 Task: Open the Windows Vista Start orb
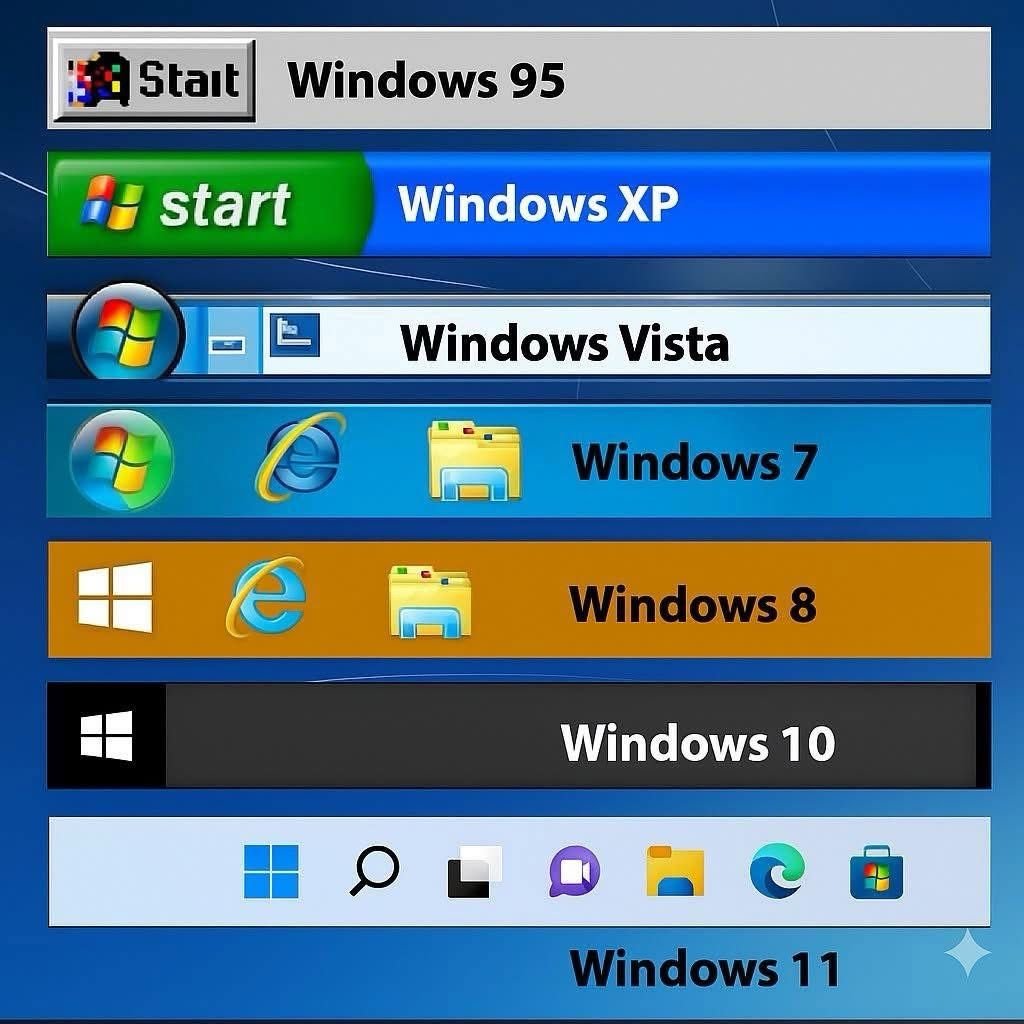point(127,335)
